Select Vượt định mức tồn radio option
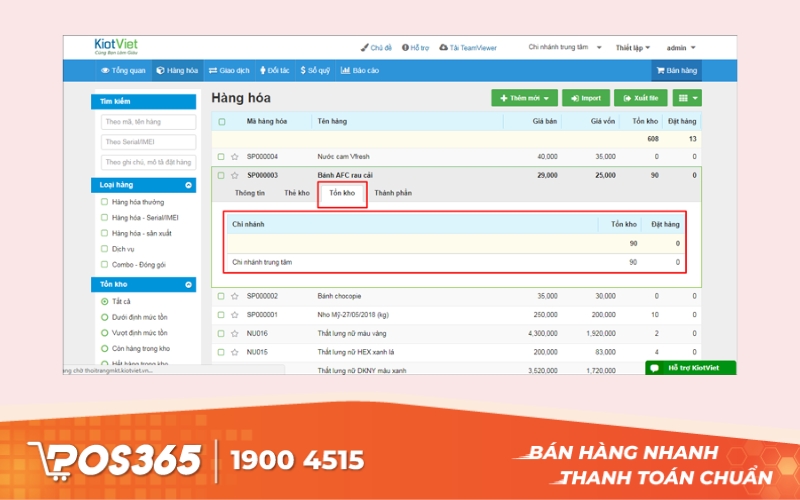The height and width of the screenshot is (500, 800). point(105,333)
